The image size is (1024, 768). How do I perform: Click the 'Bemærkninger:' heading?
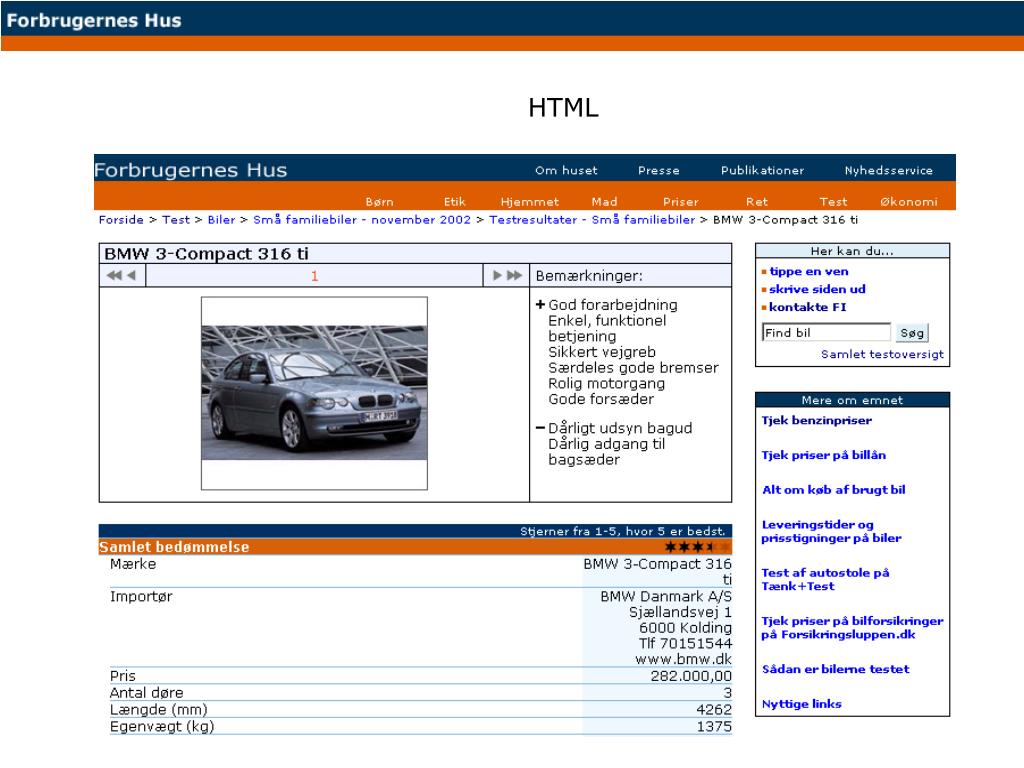[x=589, y=276]
